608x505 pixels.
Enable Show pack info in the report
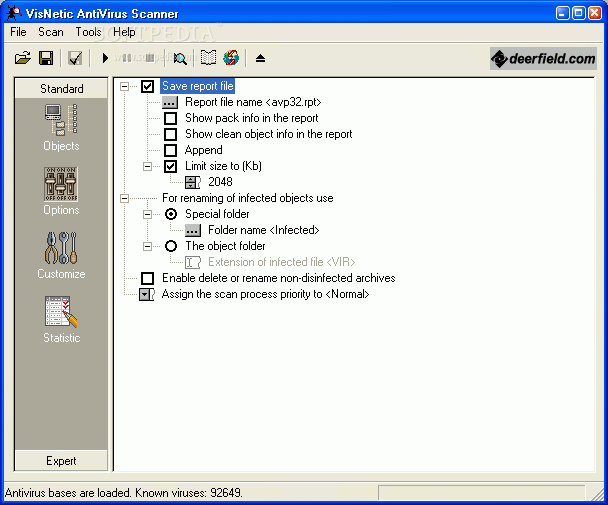(170, 118)
